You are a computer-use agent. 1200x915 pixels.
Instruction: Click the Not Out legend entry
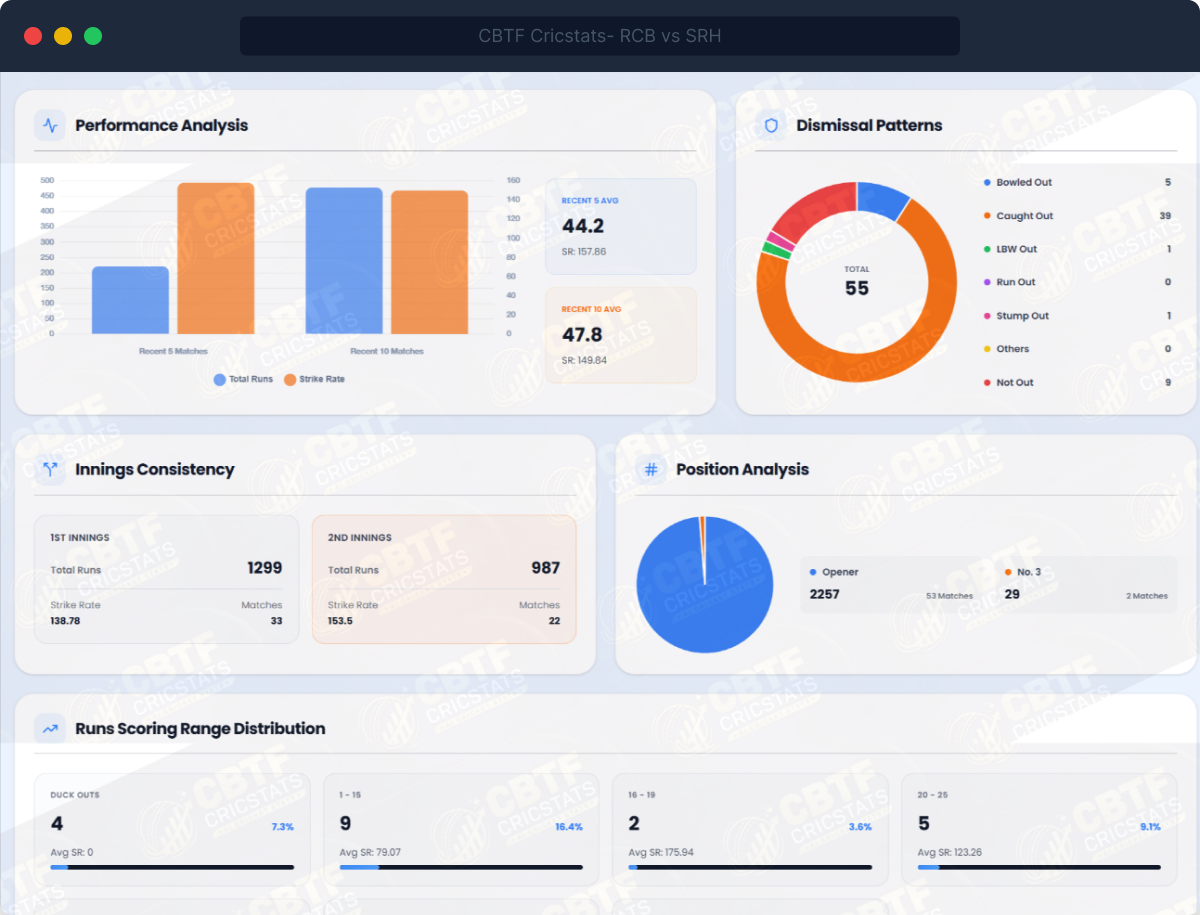(x=1014, y=383)
